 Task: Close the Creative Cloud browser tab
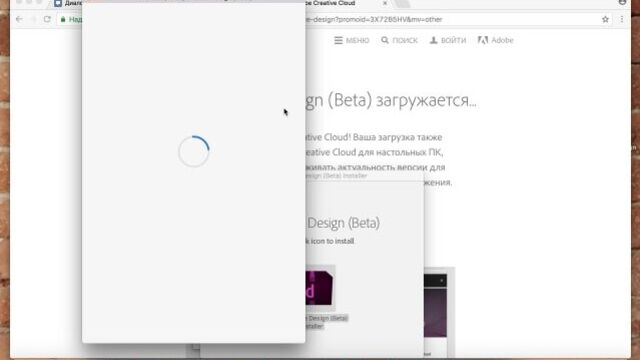tap(384, 3)
